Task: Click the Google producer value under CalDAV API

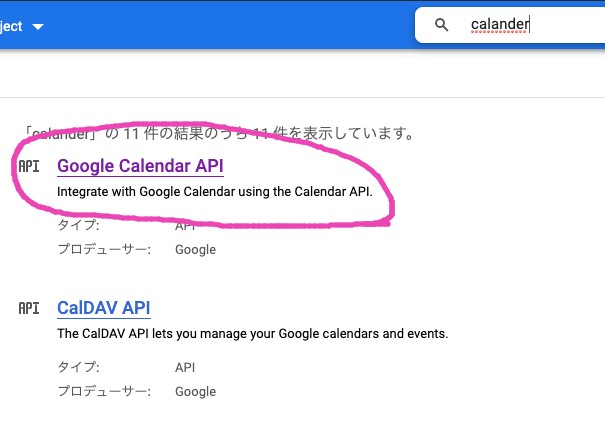Action: (196, 392)
